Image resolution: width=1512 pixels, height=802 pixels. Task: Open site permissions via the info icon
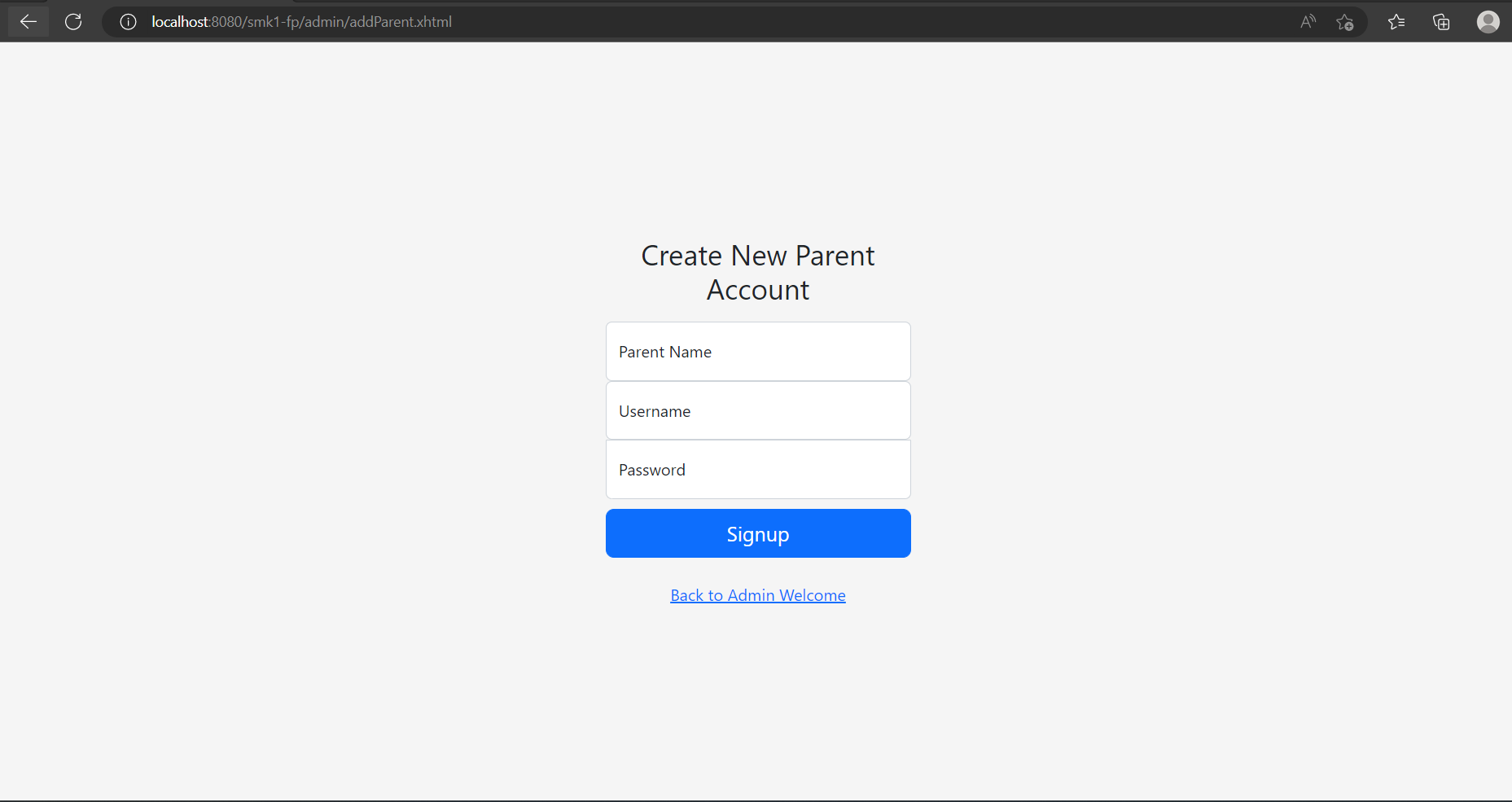(128, 22)
